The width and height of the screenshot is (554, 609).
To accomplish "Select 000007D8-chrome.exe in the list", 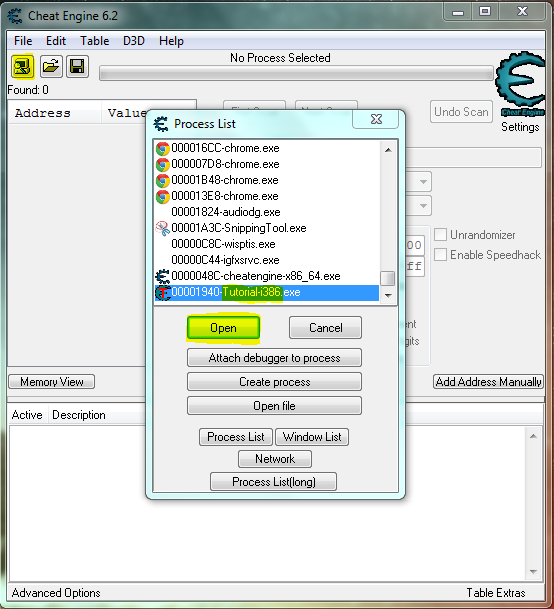I will (x=267, y=164).
